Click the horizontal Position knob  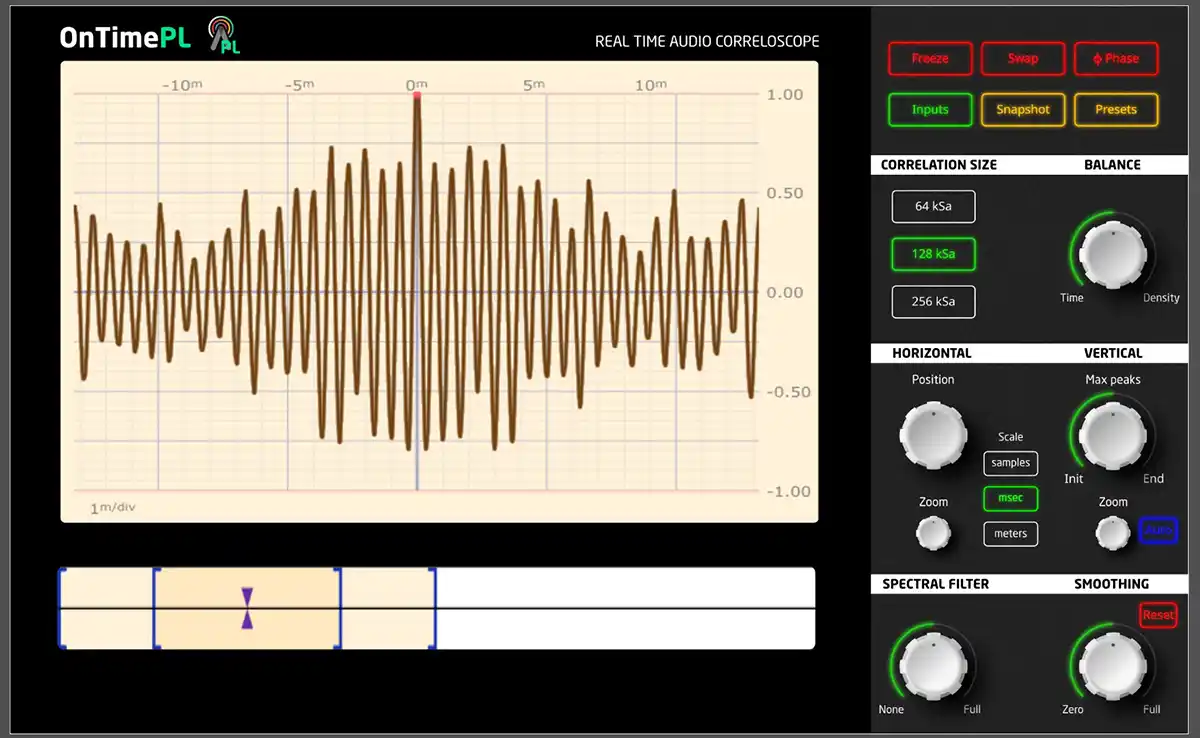[x=933, y=435]
